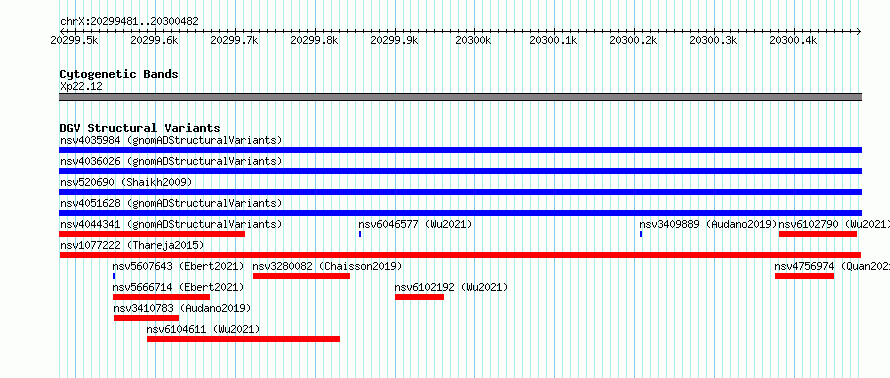Select the blue bar under nsv4035984
This screenshot has height=378, width=890.
460,150
